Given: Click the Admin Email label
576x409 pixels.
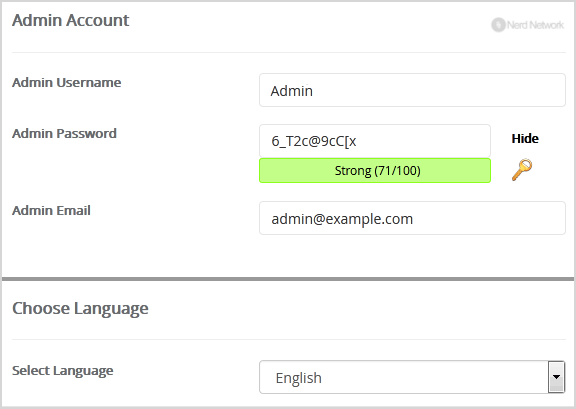Looking at the screenshot, I should click(51, 211).
